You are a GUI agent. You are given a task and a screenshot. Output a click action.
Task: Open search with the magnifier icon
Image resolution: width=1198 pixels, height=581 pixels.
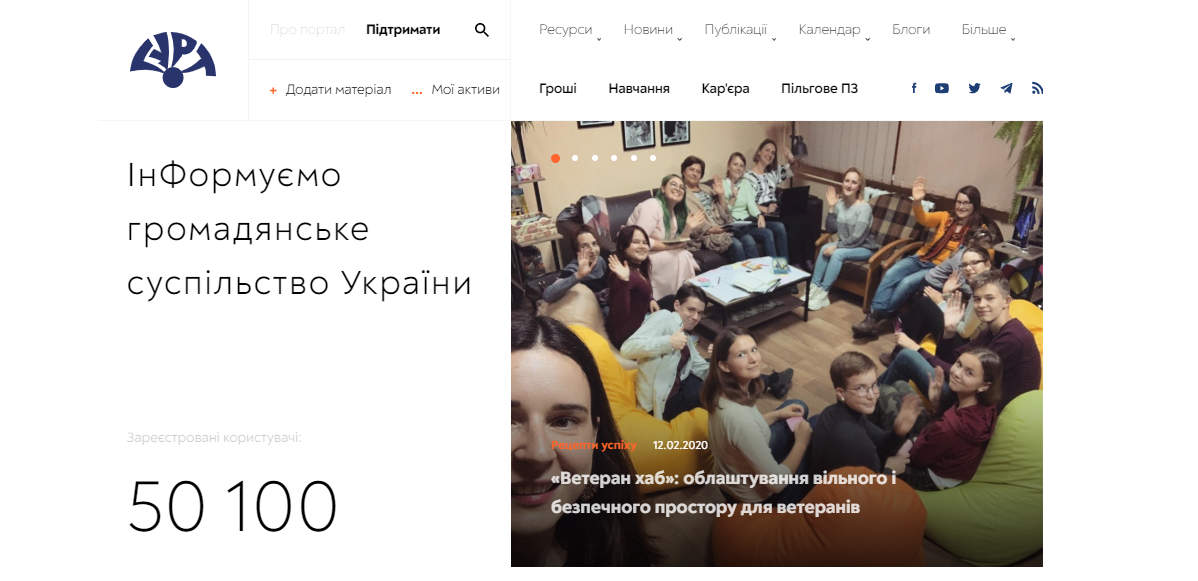point(481,30)
